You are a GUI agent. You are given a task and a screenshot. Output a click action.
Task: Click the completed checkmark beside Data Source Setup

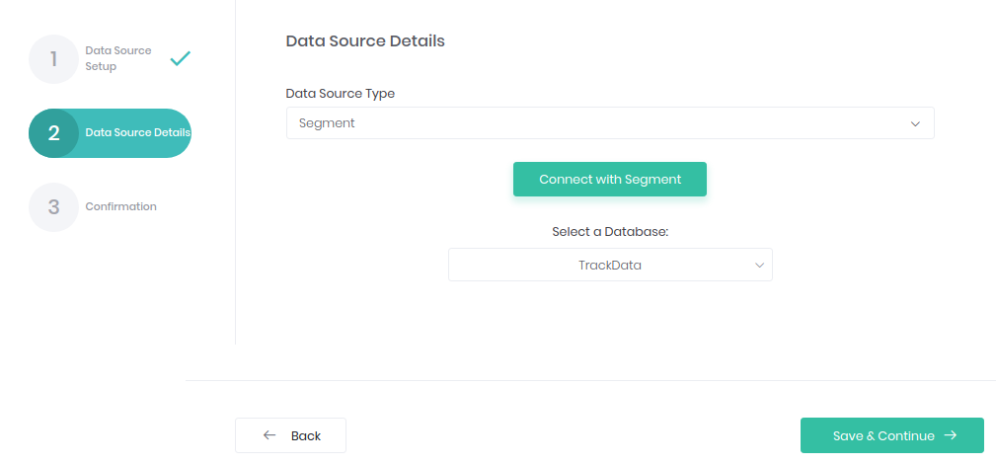coord(180,59)
